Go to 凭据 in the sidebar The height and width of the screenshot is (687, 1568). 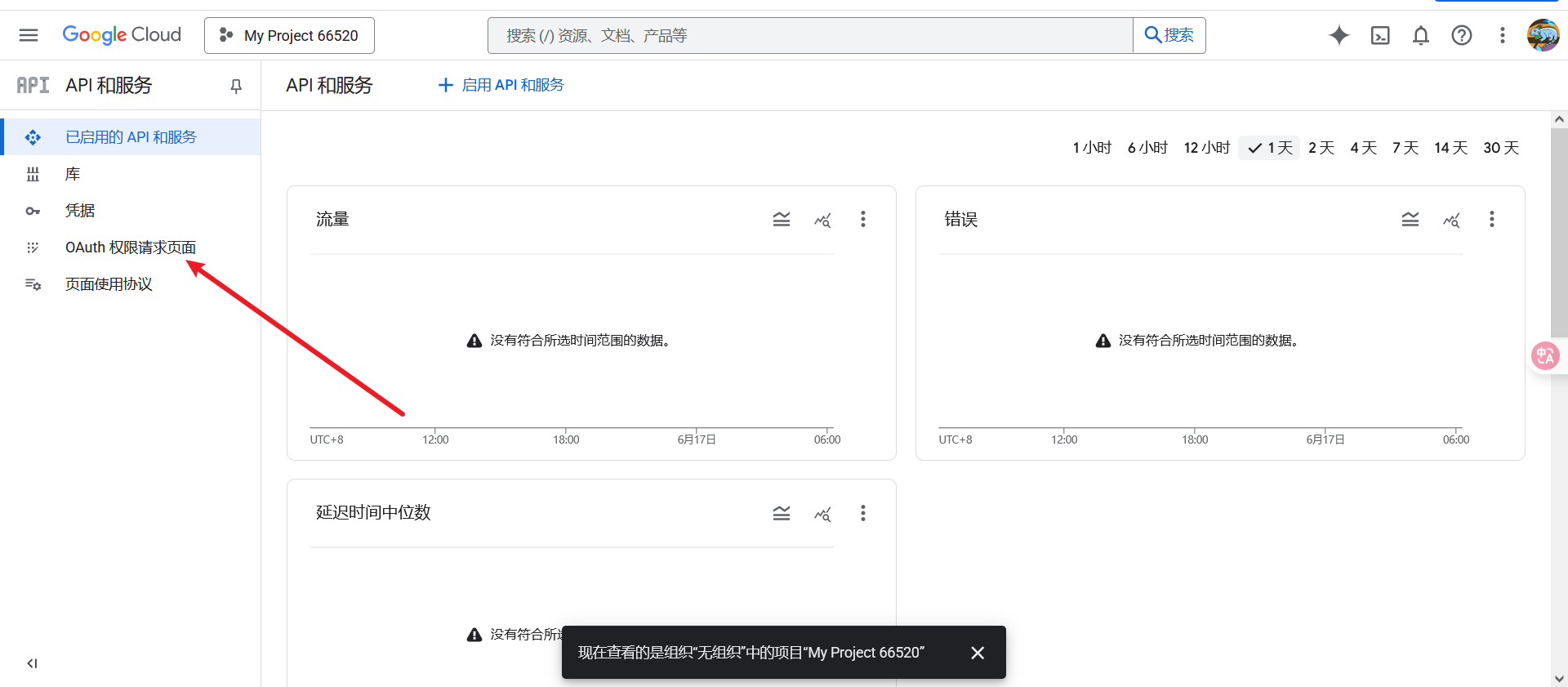tap(80, 211)
